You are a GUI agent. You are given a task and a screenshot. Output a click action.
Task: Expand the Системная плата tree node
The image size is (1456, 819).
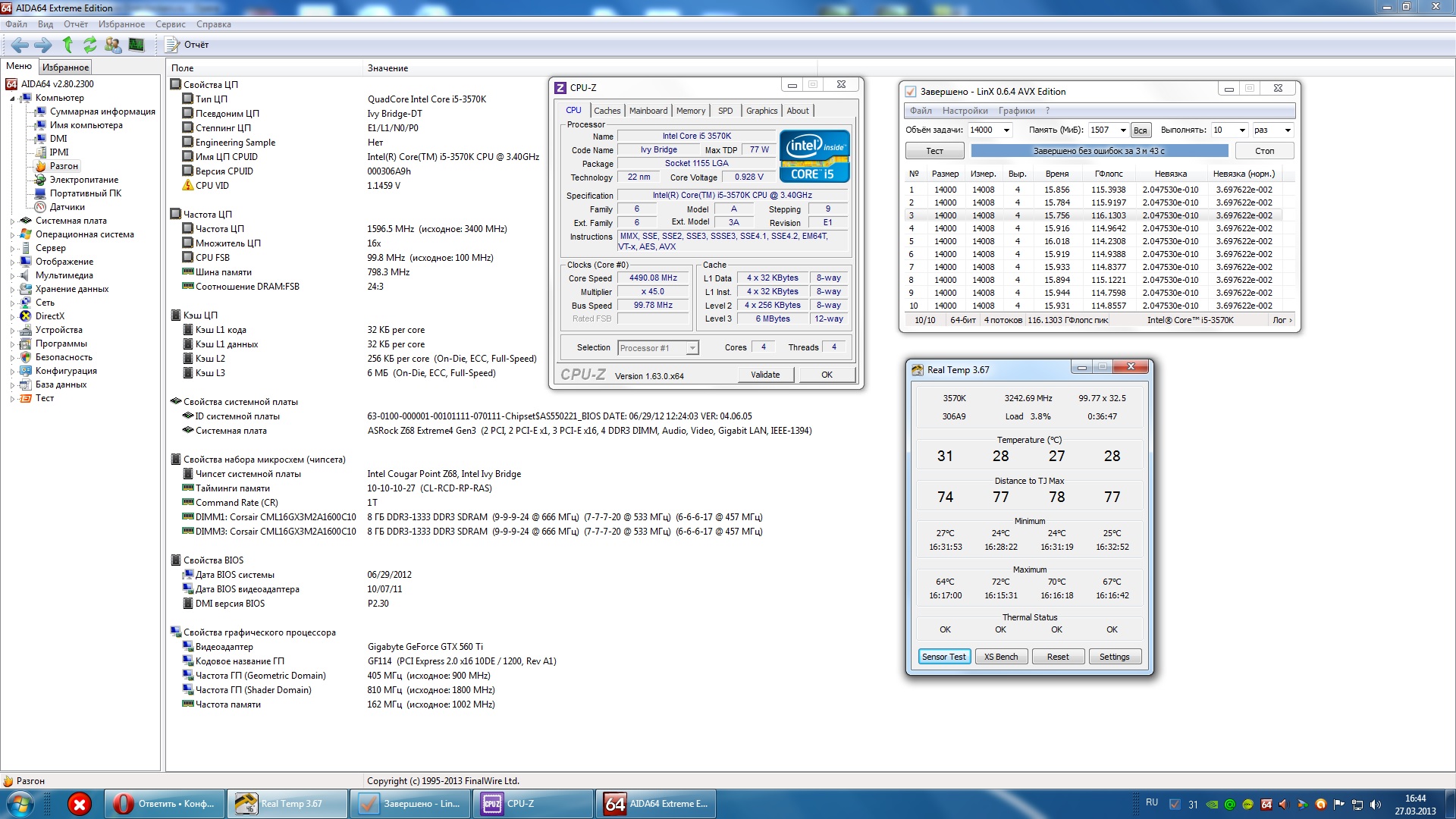tap(12, 221)
